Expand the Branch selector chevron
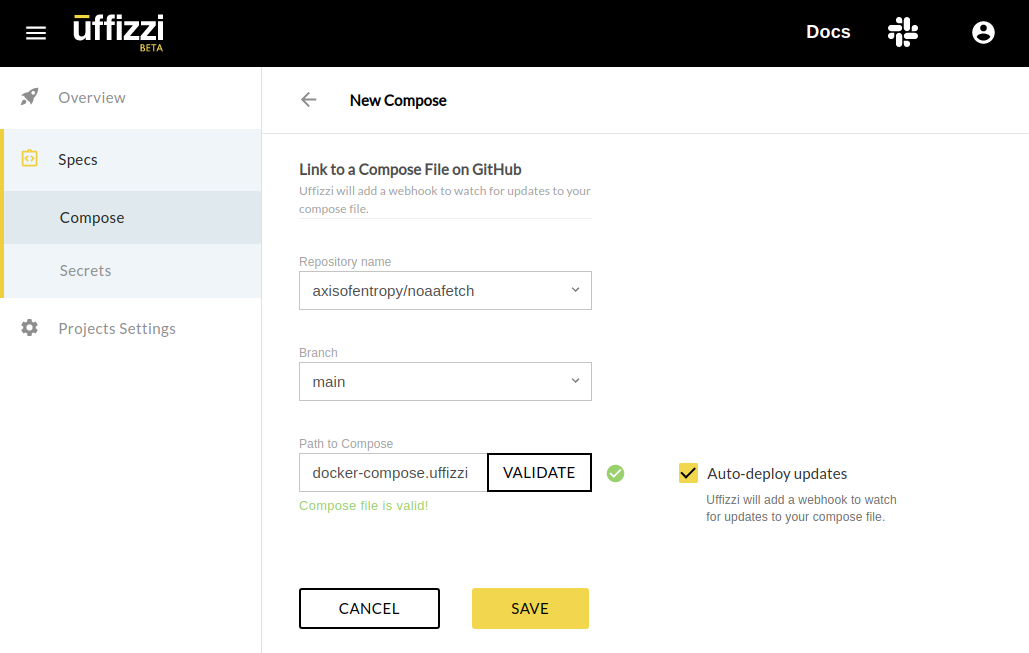1029x653 pixels. [x=575, y=381]
